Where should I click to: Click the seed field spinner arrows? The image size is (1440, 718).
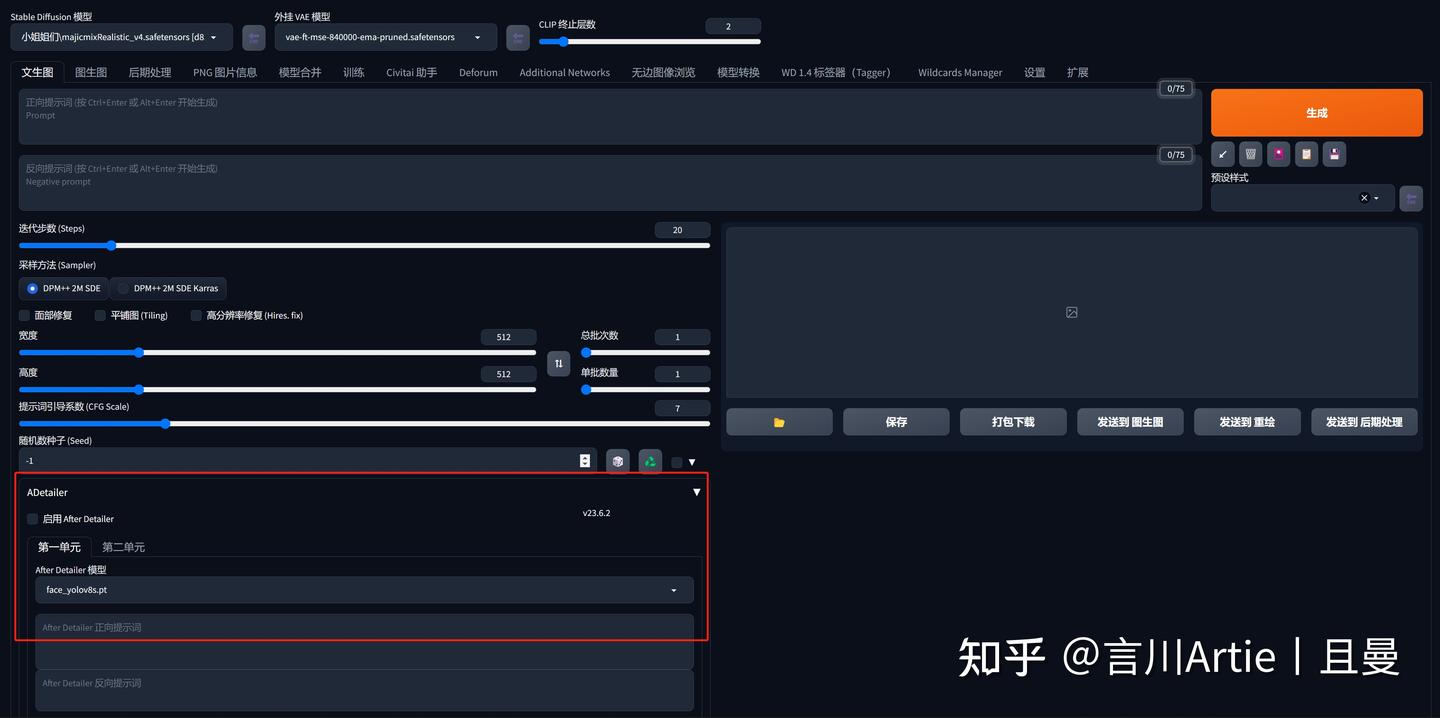[585, 461]
